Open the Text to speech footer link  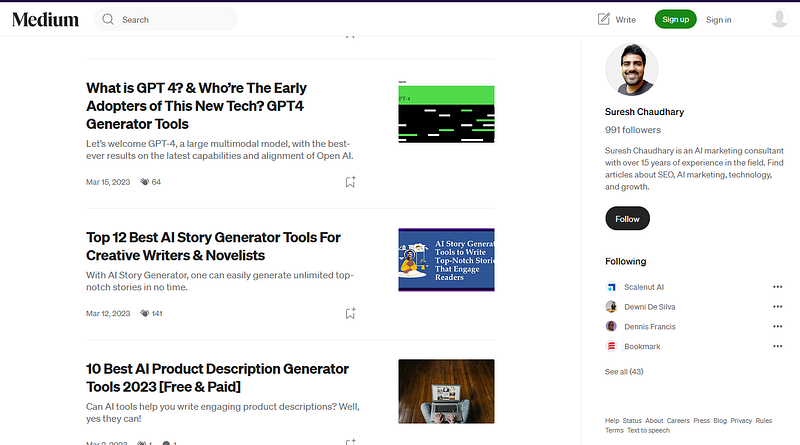(x=648, y=430)
